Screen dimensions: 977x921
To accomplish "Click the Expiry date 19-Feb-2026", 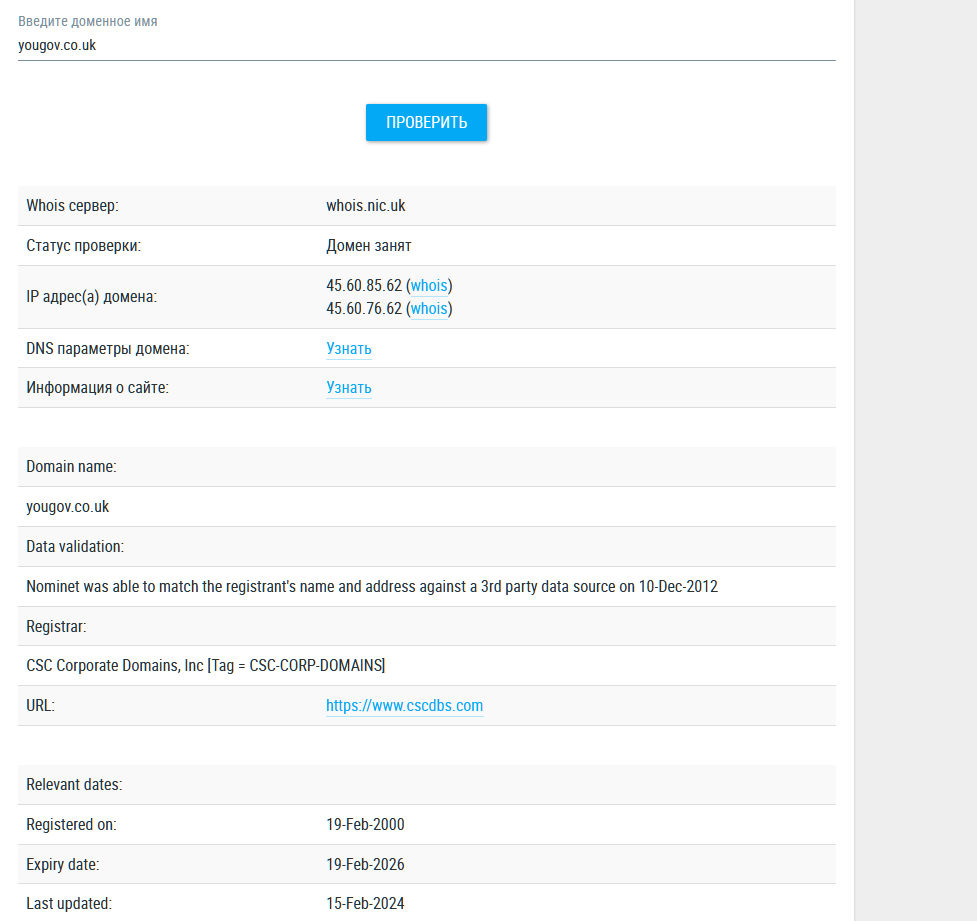I will point(365,865).
